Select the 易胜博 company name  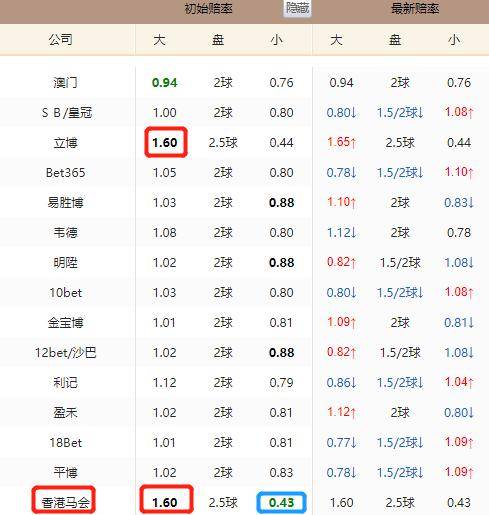click(65, 202)
